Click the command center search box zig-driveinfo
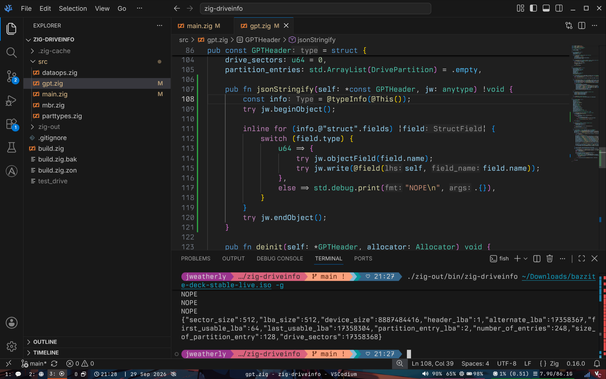This screenshot has width=606, height=379. 315,8
